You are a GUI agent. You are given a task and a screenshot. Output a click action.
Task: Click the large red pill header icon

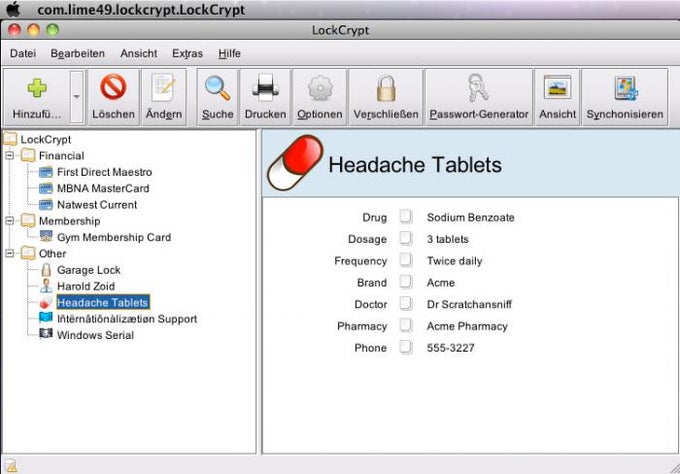point(295,163)
